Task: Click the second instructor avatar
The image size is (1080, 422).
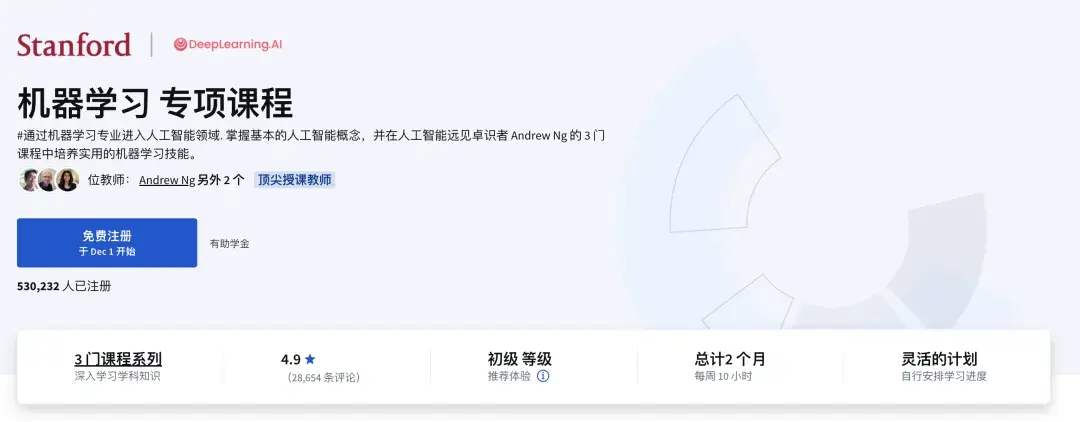Action: 48,180
